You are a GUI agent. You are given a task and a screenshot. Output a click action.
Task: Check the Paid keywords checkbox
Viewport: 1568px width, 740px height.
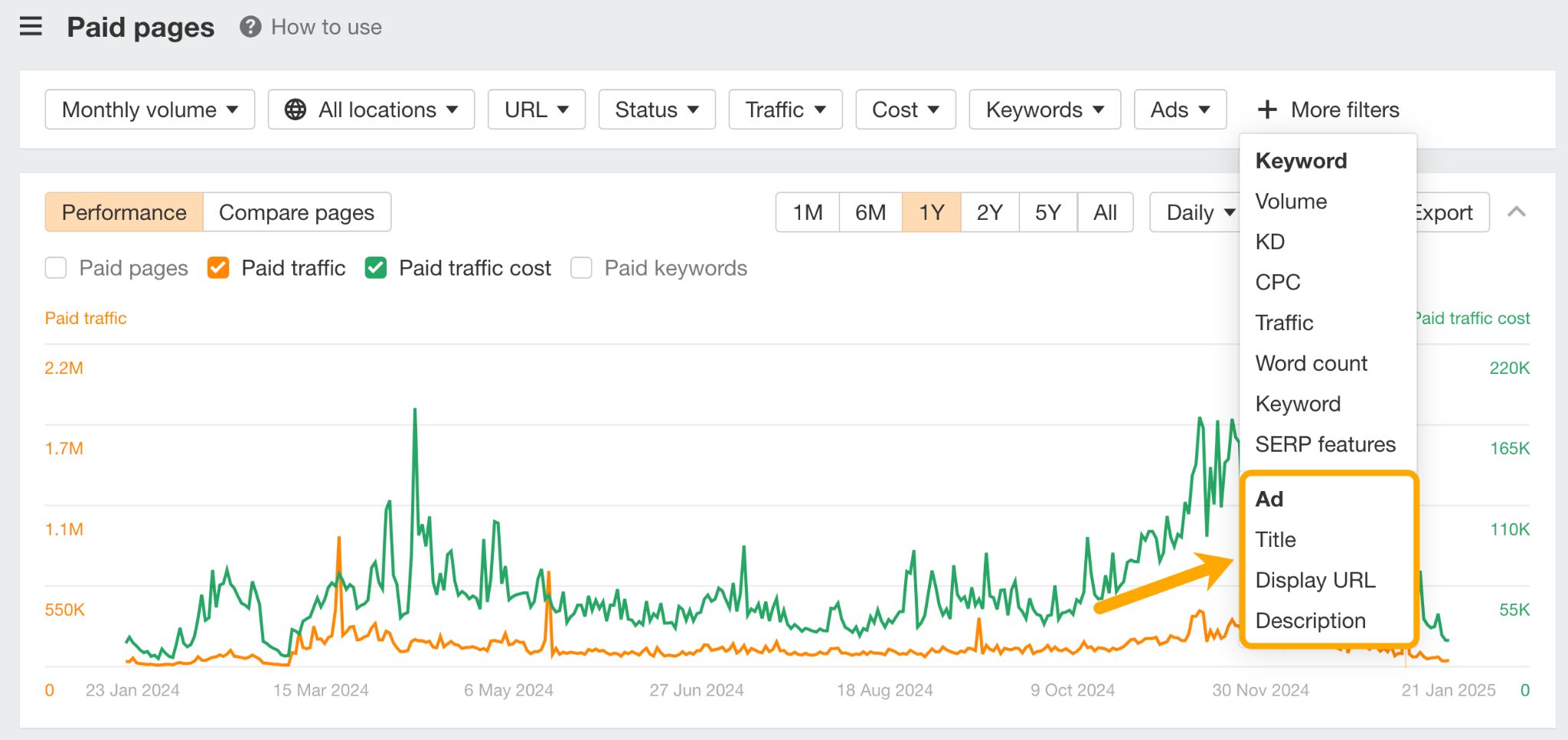point(581,267)
